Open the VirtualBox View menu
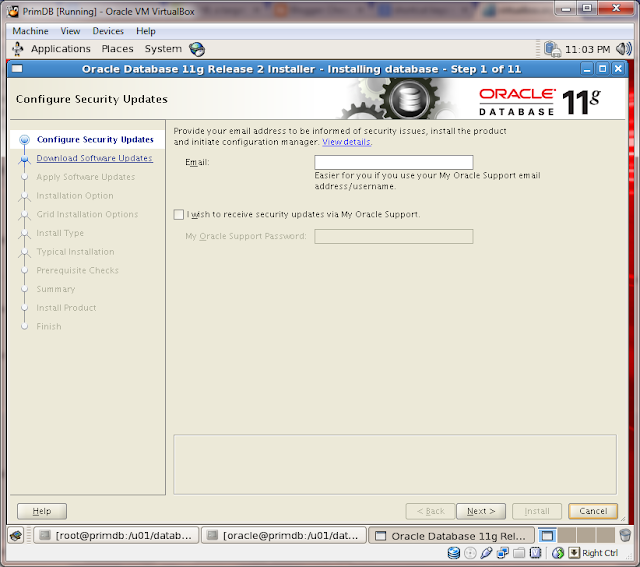The height and width of the screenshot is (567, 640). pyautogui.click(x=70, y=31)
